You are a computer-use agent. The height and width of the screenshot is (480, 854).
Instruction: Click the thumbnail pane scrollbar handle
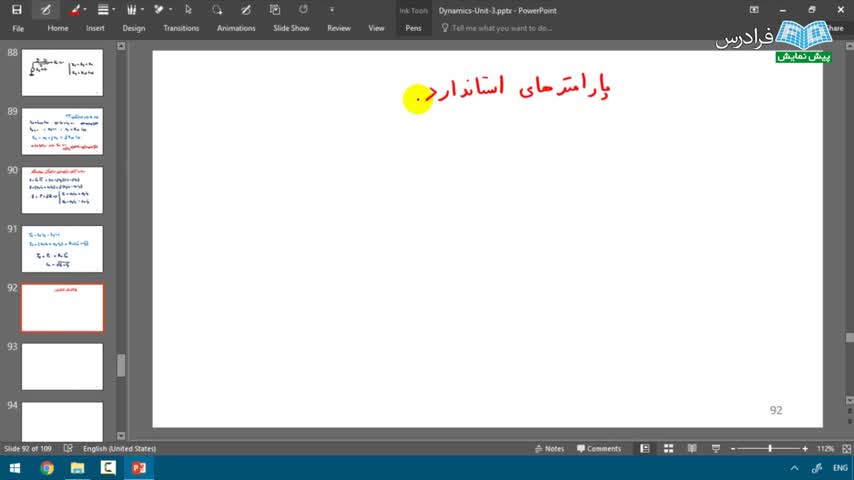tap(121, 366)
